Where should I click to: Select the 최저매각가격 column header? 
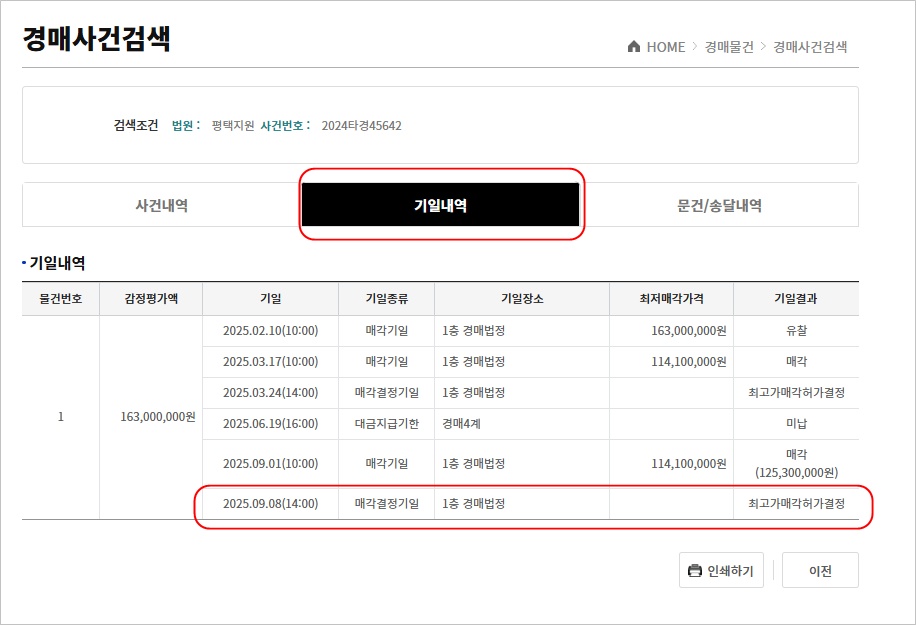(x=671, y=299)
